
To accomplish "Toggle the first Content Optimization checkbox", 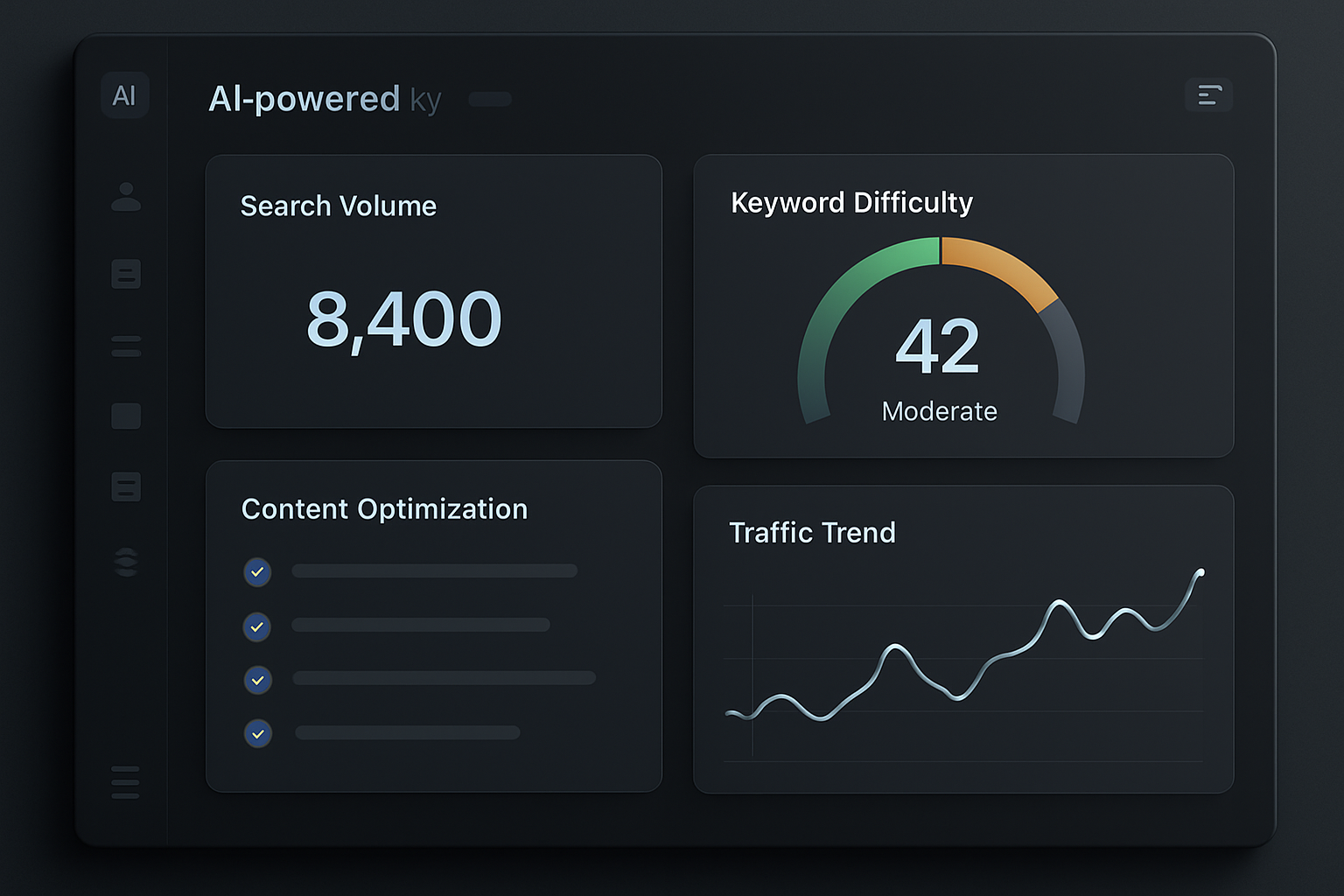I will point(257,572).
